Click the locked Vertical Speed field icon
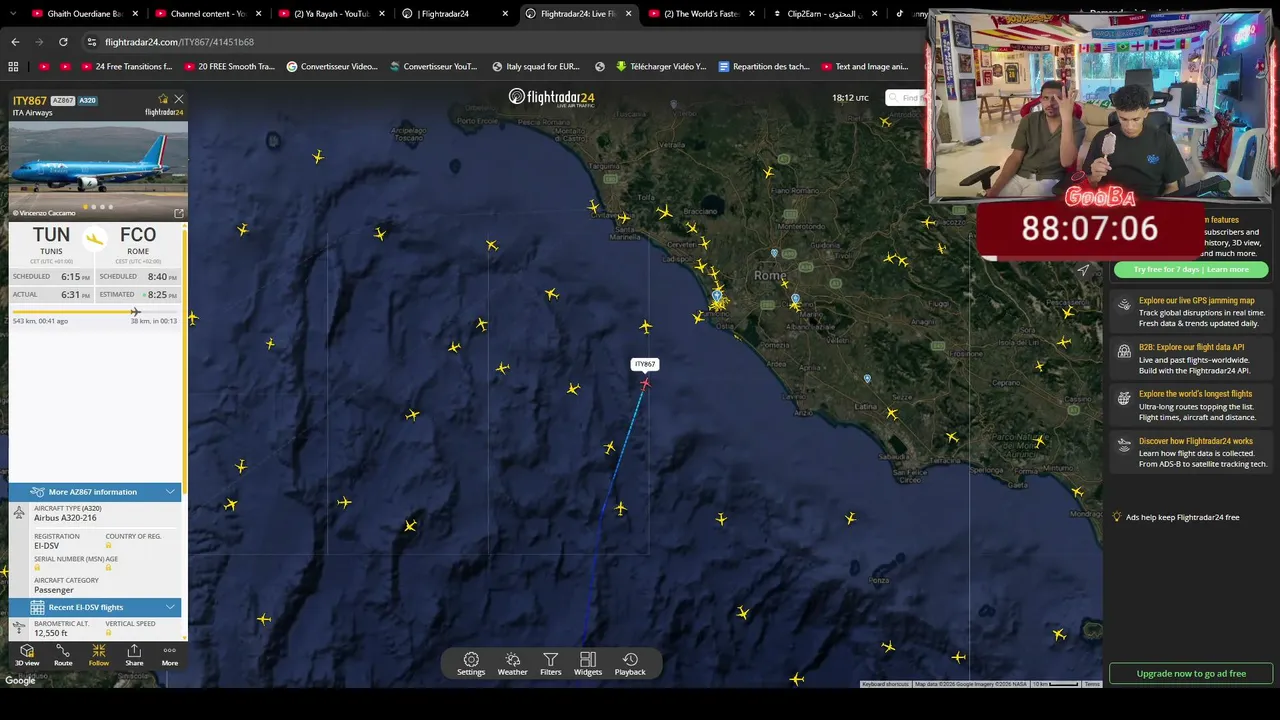Image resolution: width=1280 pixels, height=720 pixels. [x=108, y=633]
